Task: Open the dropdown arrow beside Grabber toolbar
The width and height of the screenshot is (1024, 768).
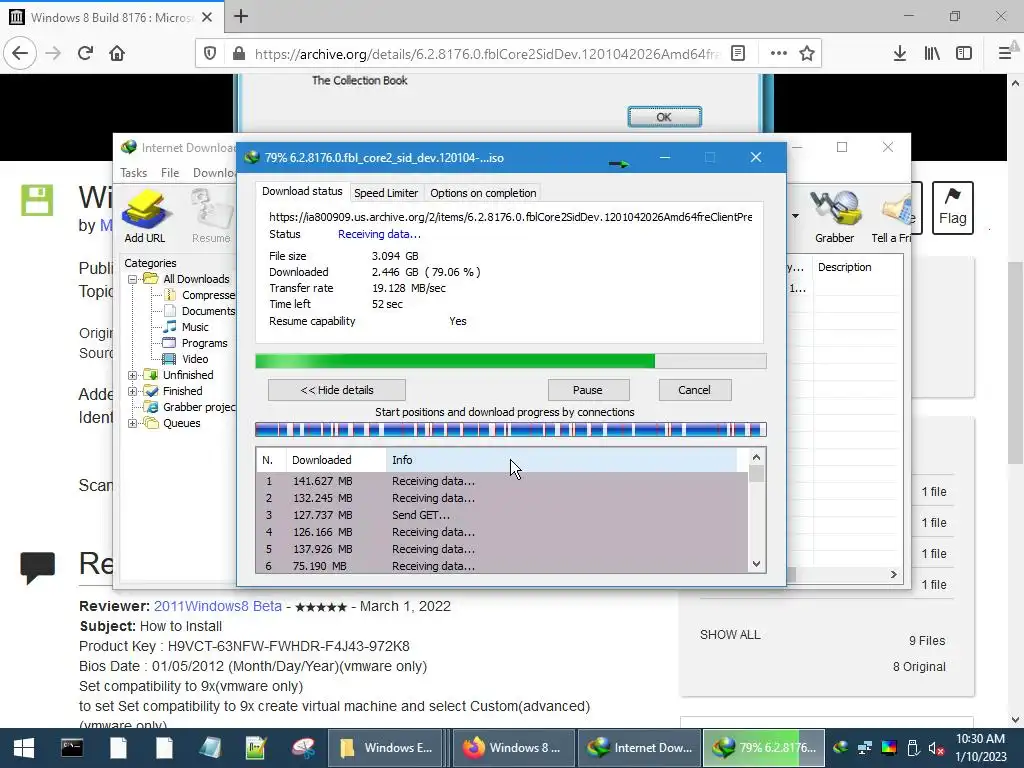Action: tap(795, 216)
